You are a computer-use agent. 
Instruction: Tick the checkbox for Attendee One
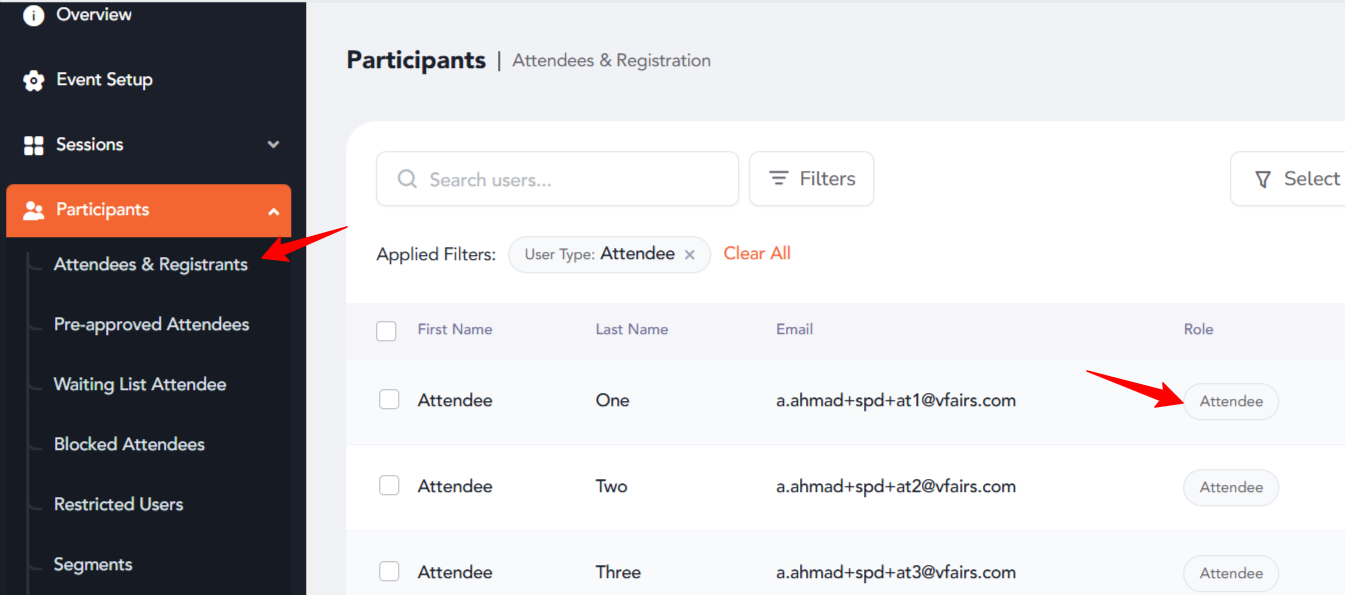(x=389, y=400)
